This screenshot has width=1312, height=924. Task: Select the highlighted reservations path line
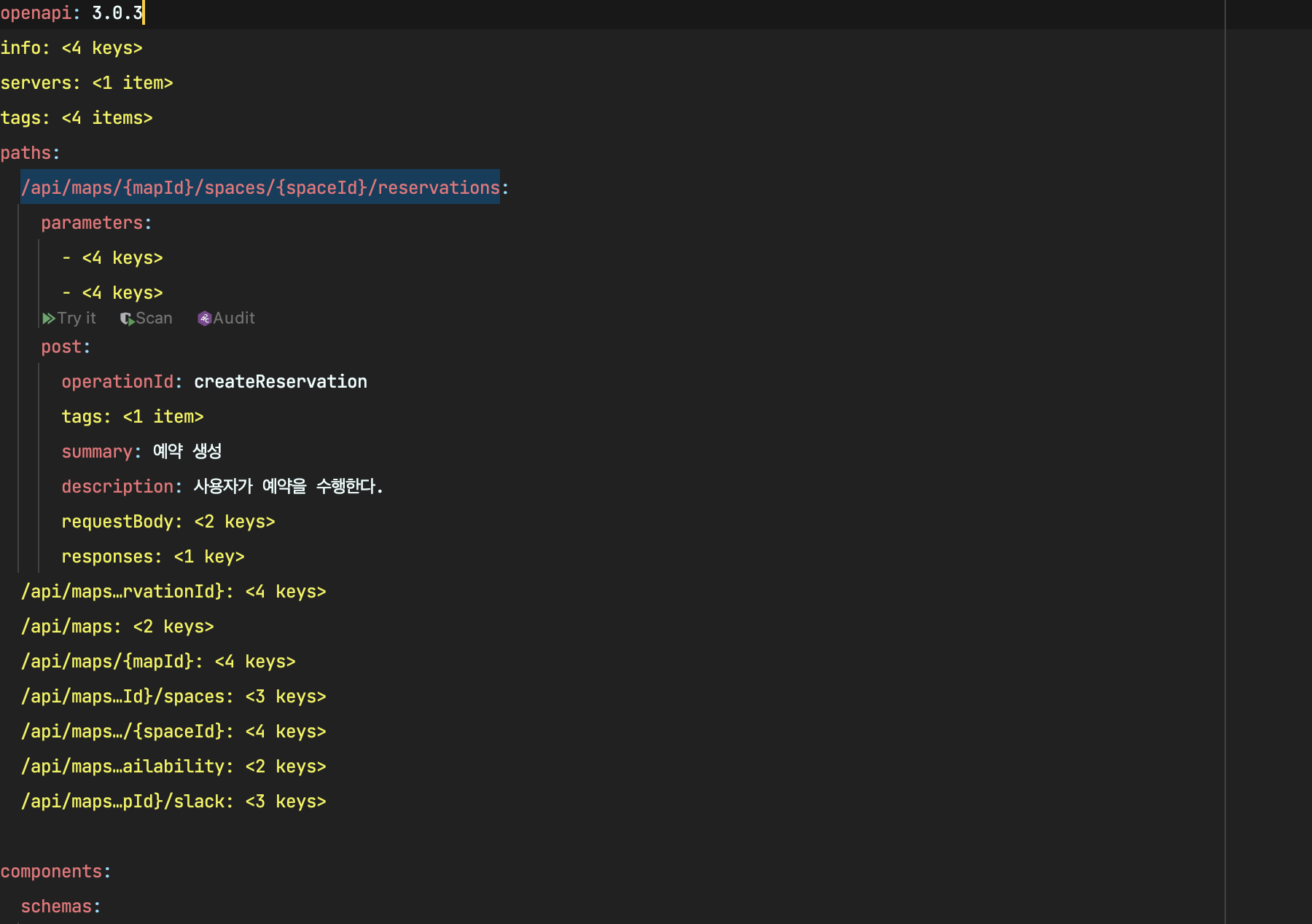click(x=260, y=188)
